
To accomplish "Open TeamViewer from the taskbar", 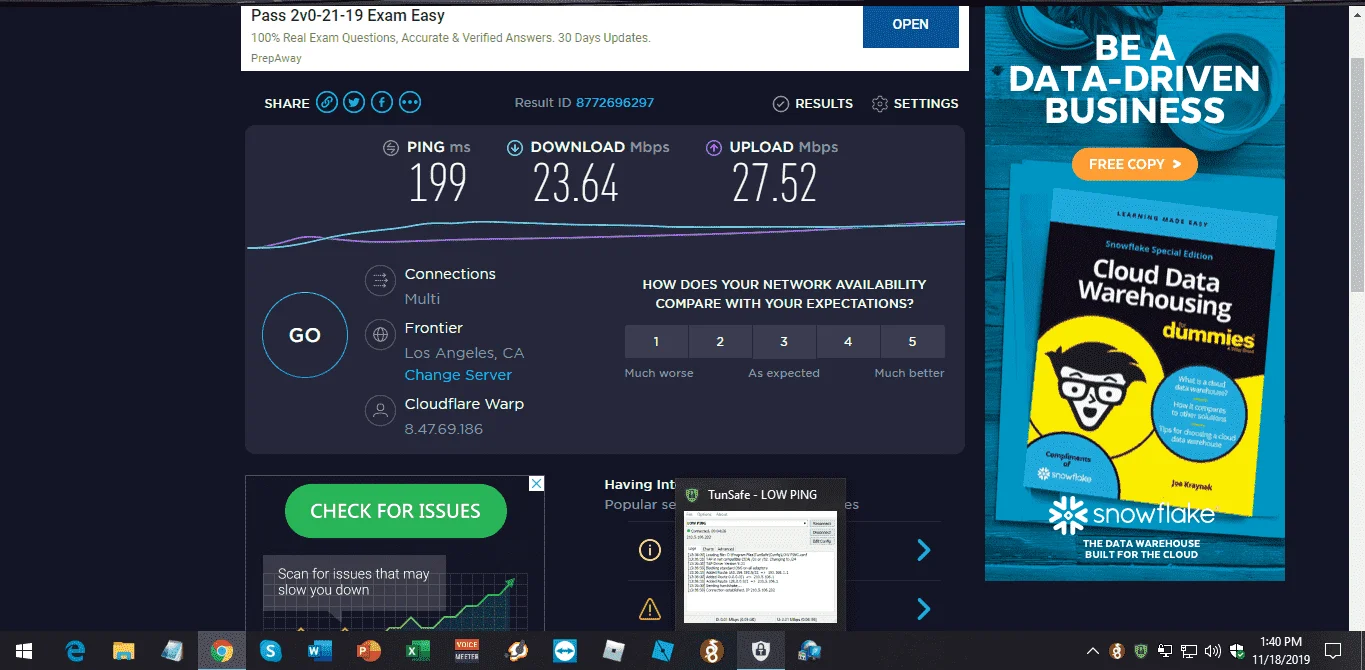I will 564,651.
